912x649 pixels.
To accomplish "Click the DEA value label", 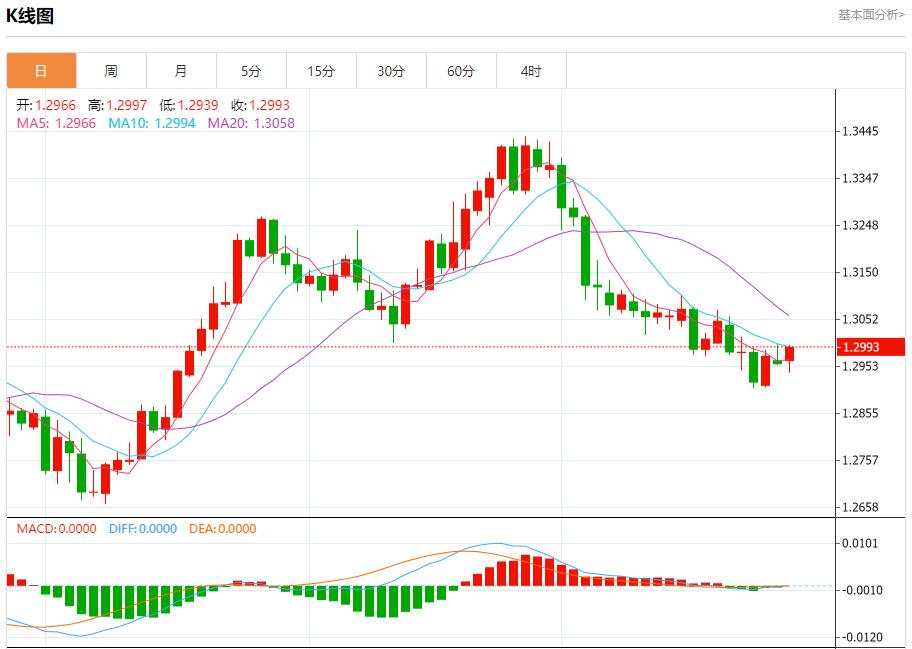I will point(222,529).
